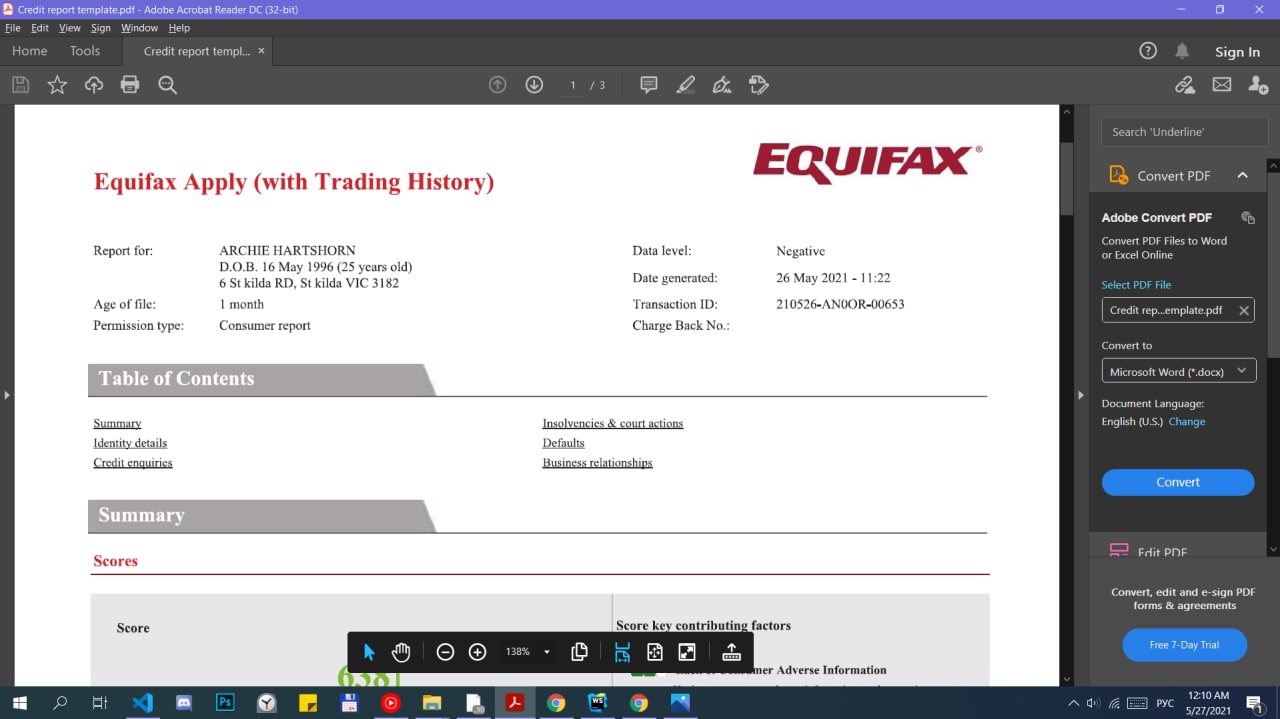Go to next page arrow

pyautogui.click(x=534, y=85)
